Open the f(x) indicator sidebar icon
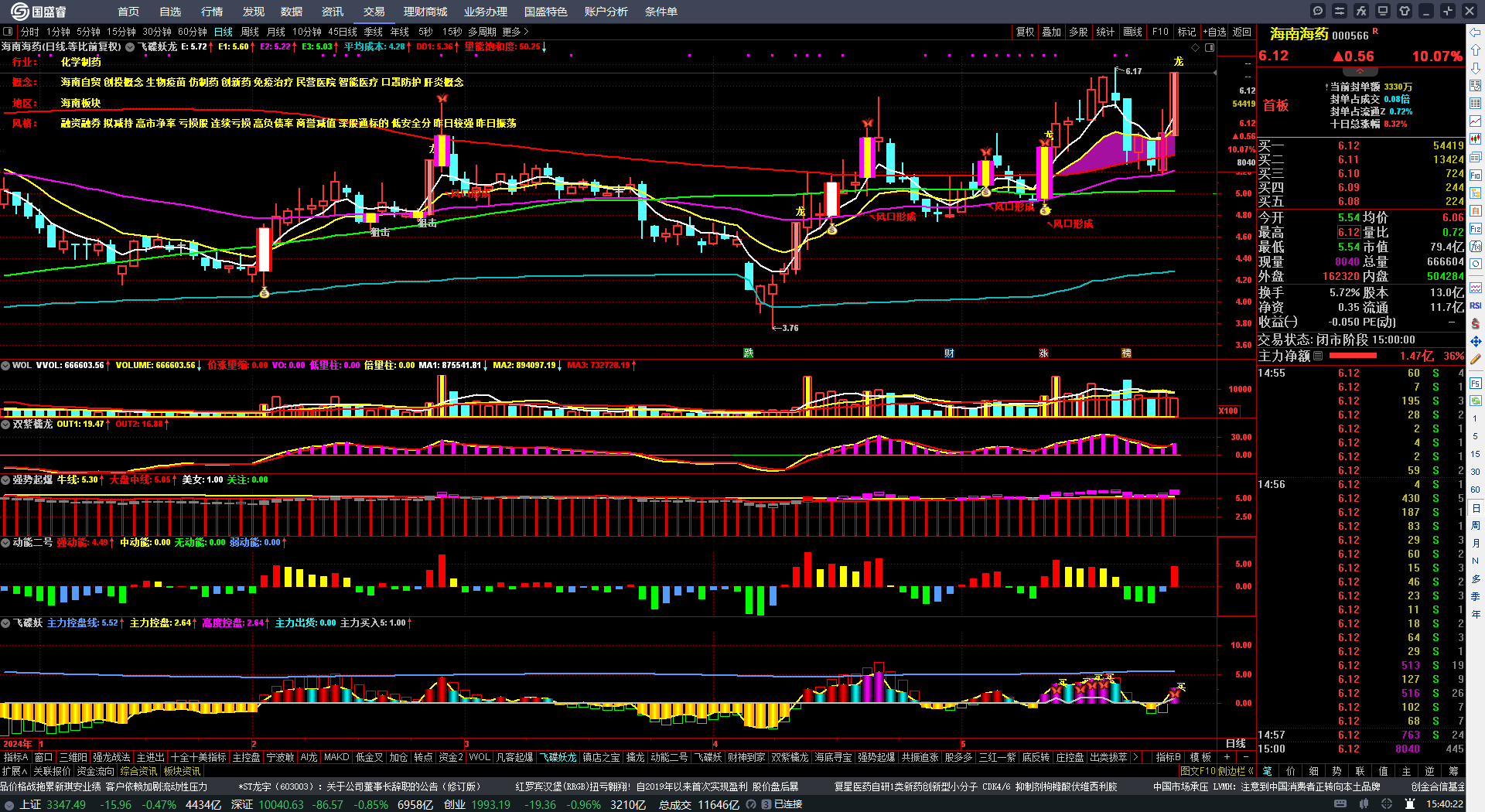Viewport: 1485px width, 812px height. point(1476,247)
